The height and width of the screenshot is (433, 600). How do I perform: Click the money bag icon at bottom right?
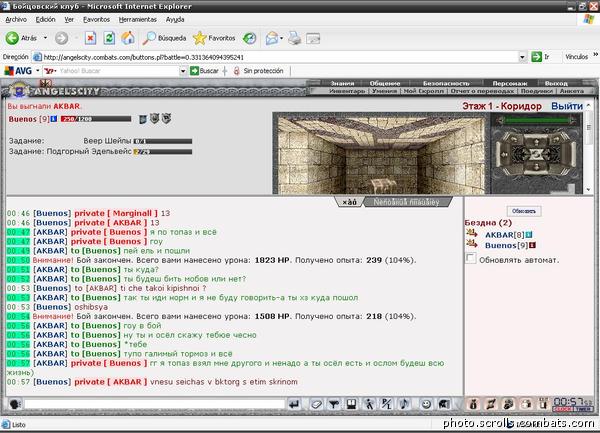pos(473,404)
